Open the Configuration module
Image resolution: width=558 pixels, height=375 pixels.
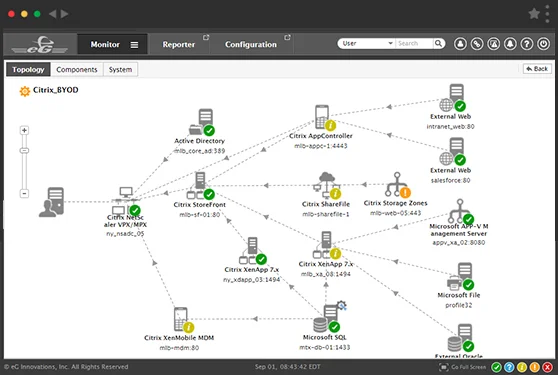(251, 44)
